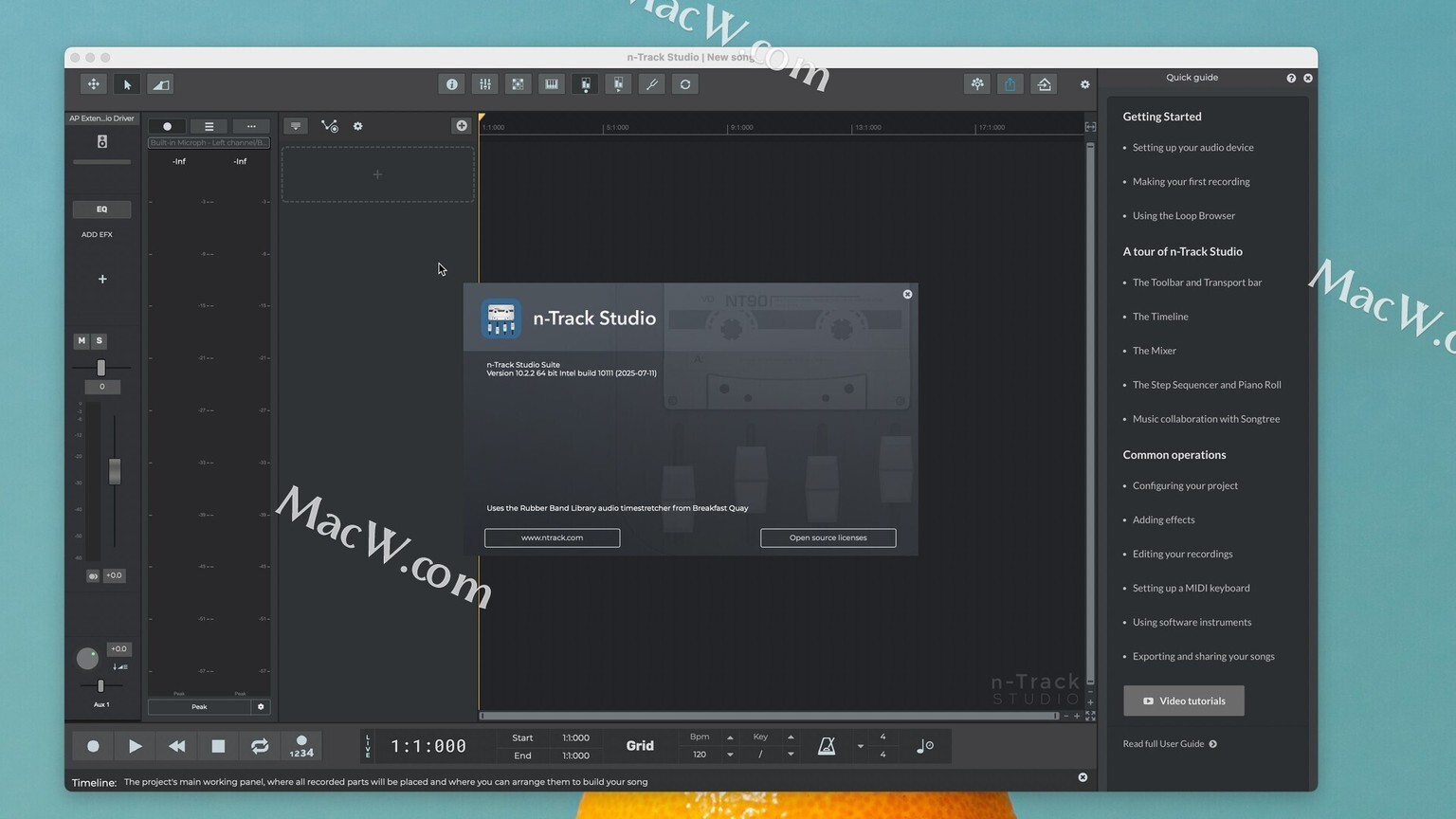Click the home upload icon in toolbar
This screenshot has width=1456, height=819.
[x=1045, y=84]
